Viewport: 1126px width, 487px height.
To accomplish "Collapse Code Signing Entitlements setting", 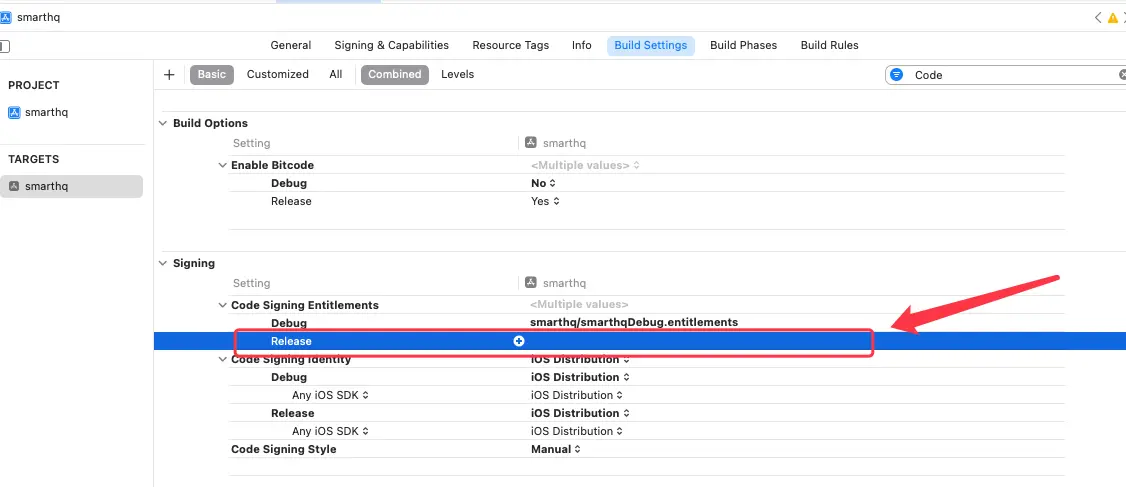I will 223,305.
